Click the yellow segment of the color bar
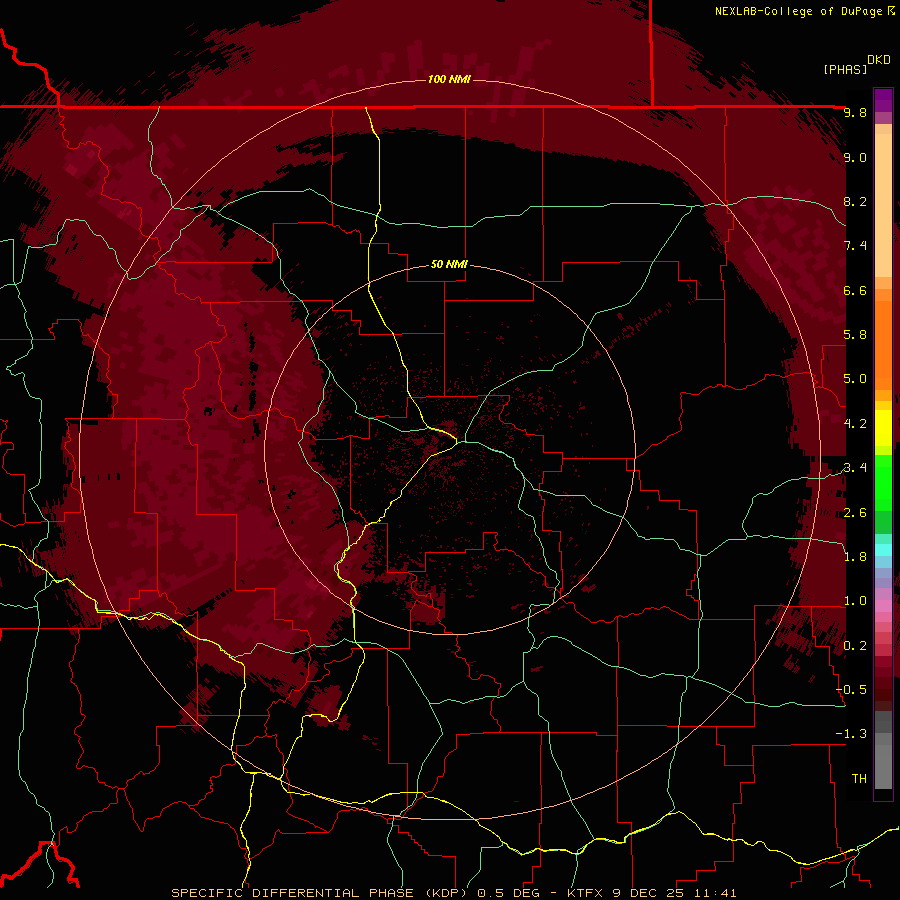 (883, 428)
